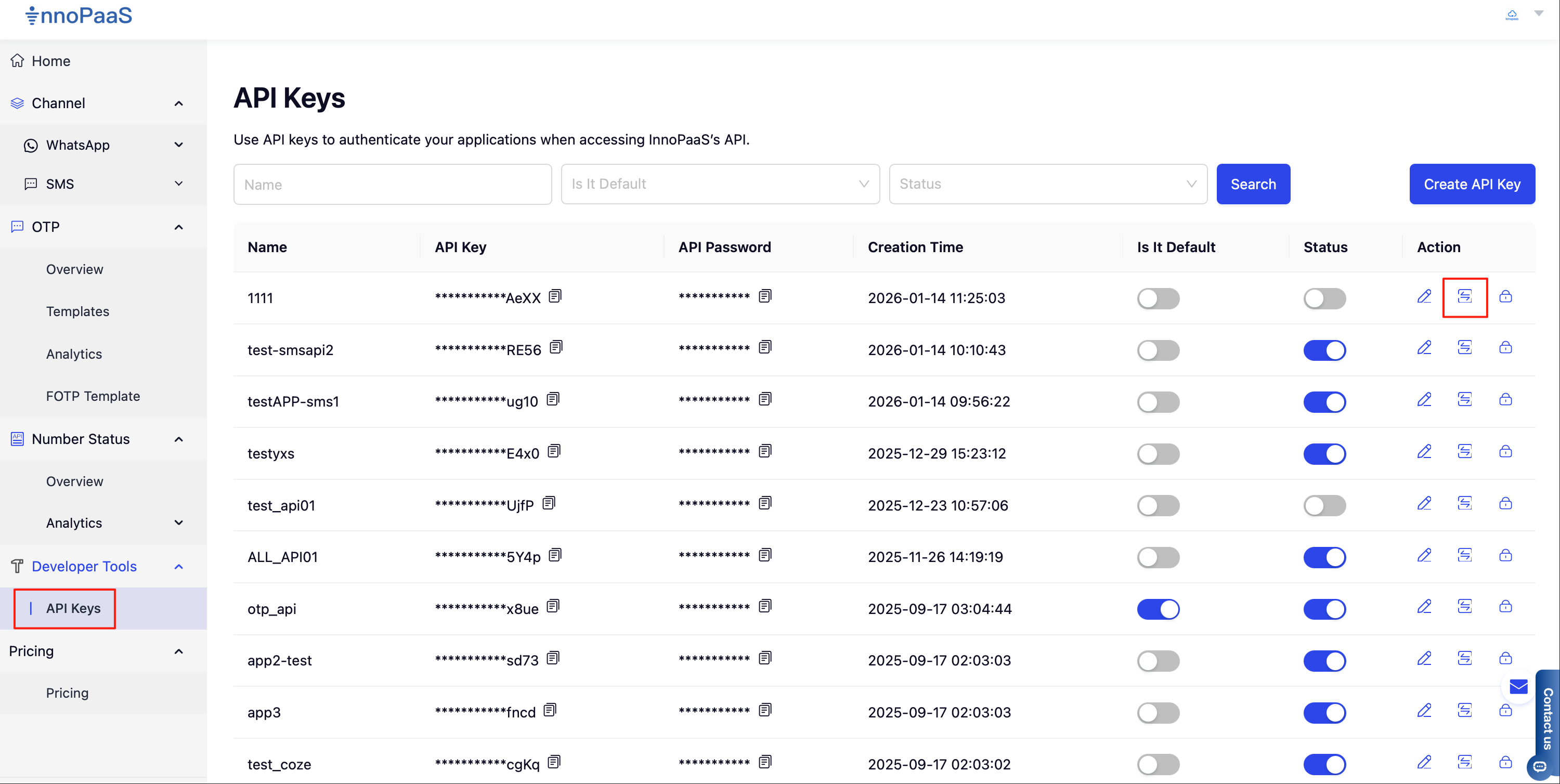1560x784 pixels.
Task: Click the edit pencil for ALL_API01
Action: click(1424, 555)
